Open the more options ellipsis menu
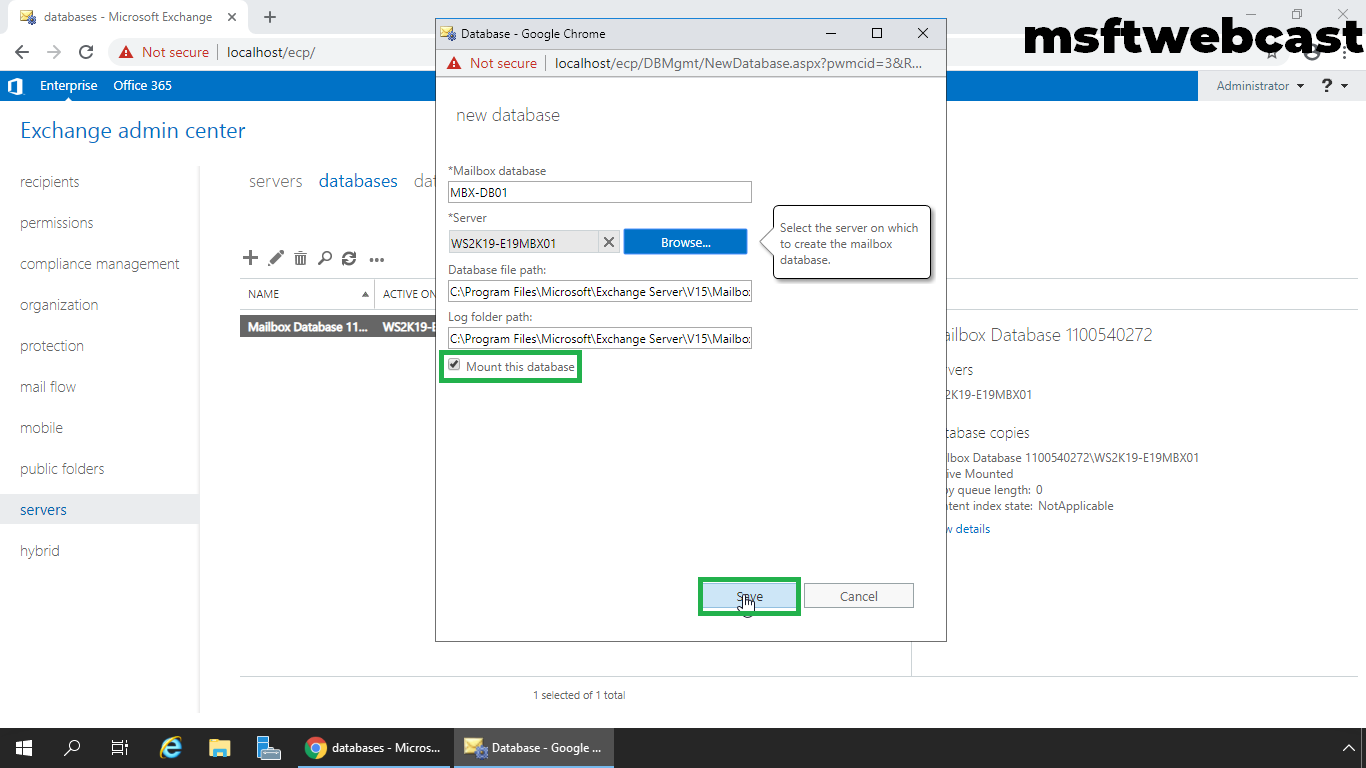The width and height of the screenshot is (1366, 768). (x=377, y=259)
